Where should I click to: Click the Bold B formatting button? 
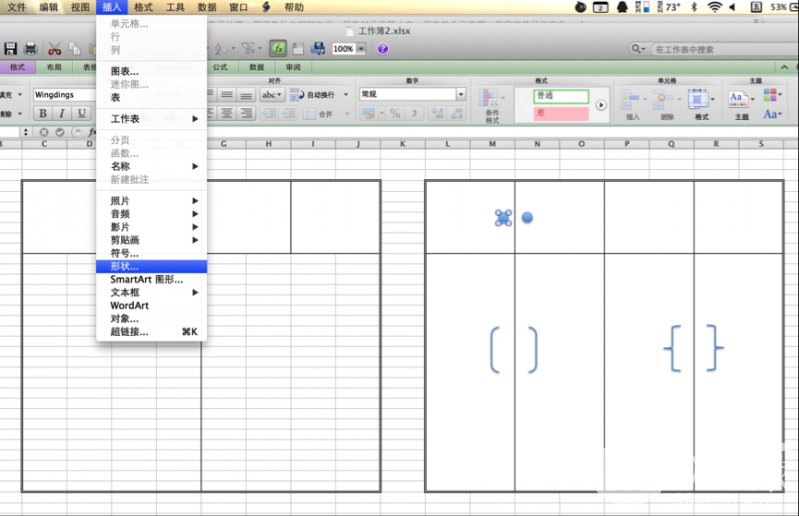point(43,114)
